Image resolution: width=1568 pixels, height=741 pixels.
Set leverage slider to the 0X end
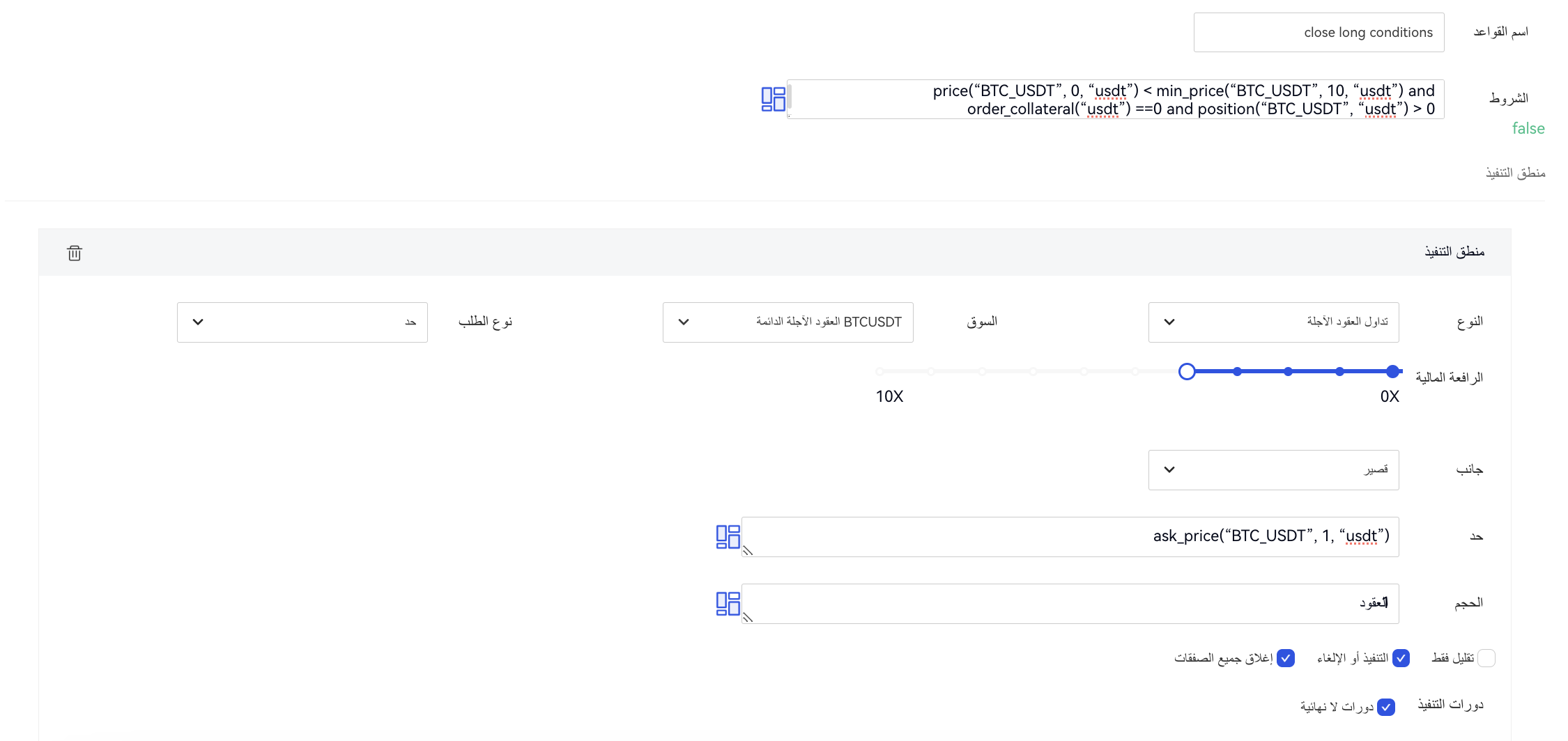(x=1392, y=372)
